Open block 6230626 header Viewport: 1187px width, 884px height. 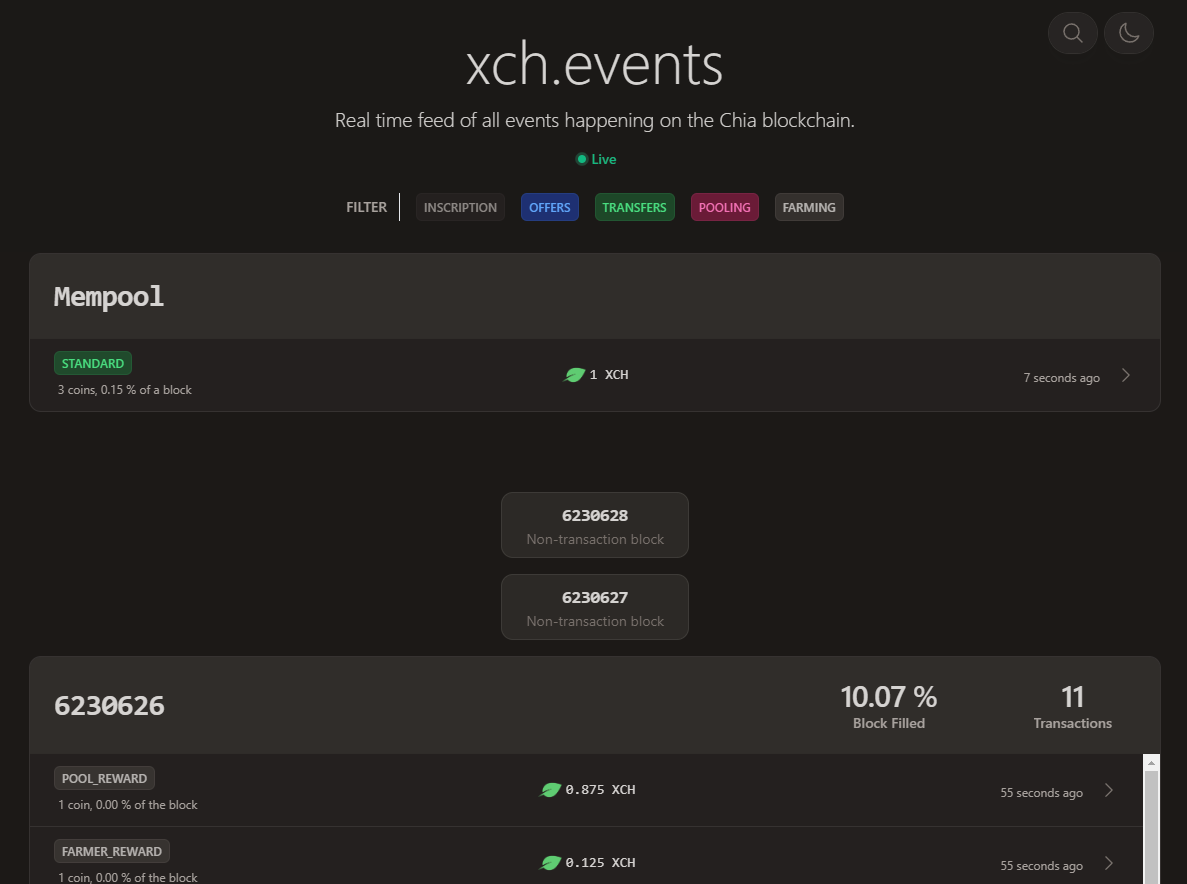[595, 705]
